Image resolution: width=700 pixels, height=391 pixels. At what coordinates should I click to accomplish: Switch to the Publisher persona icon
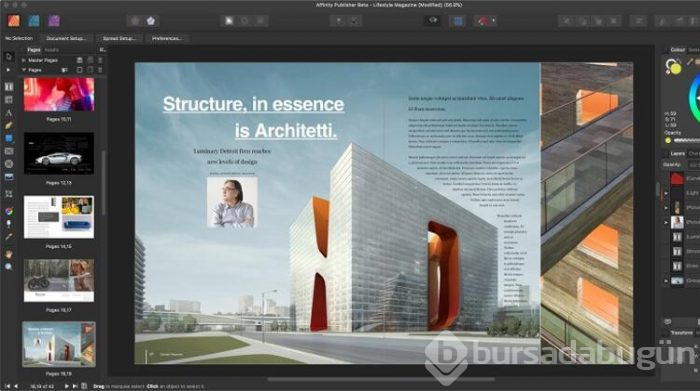point(14,21)
